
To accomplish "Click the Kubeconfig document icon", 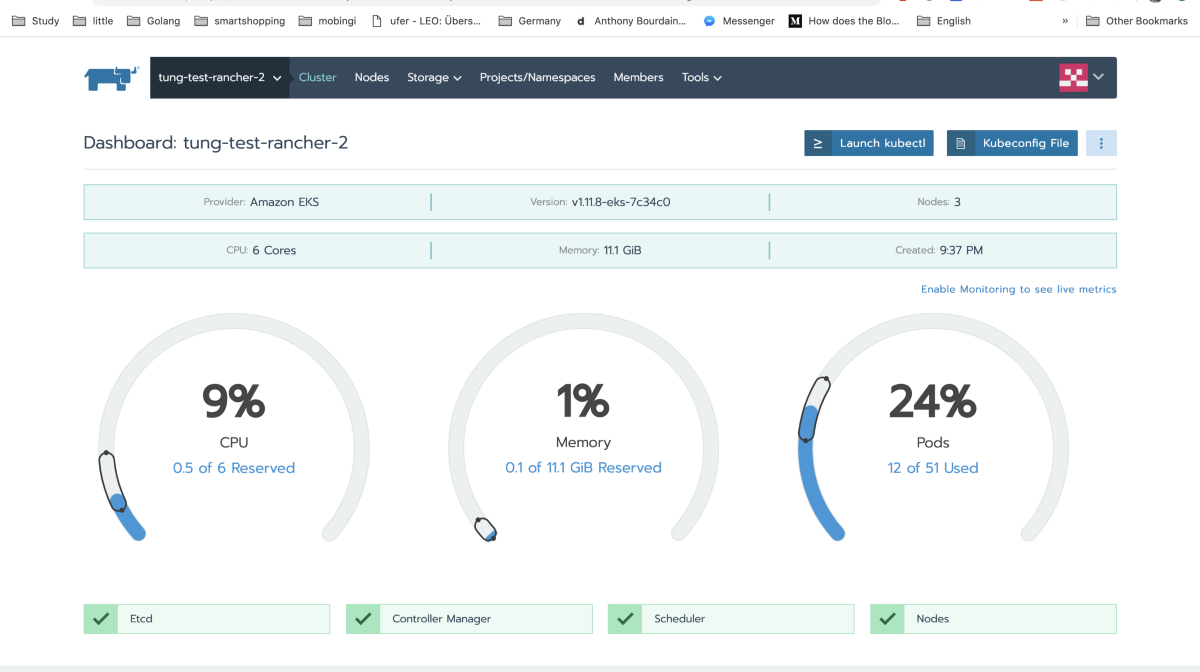I will (960, 143).
